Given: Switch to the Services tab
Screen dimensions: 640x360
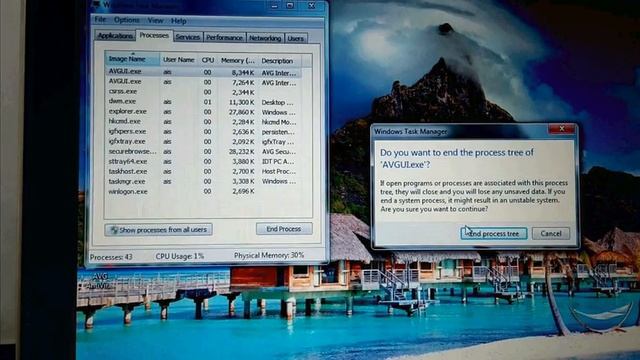Looking at the screenshot, I should click(x=188, y=37).
